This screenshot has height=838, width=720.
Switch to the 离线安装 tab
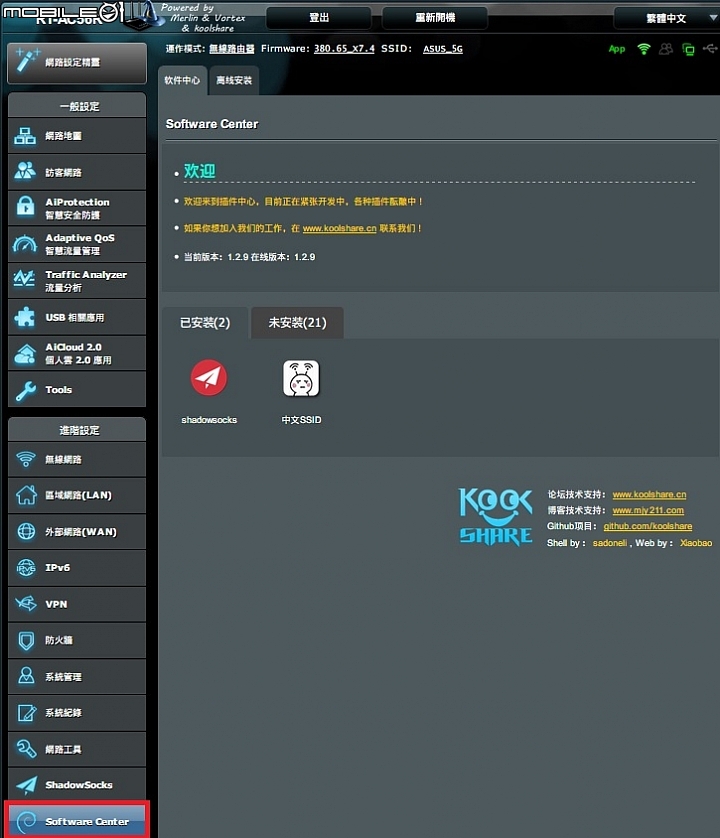point(234,80)
